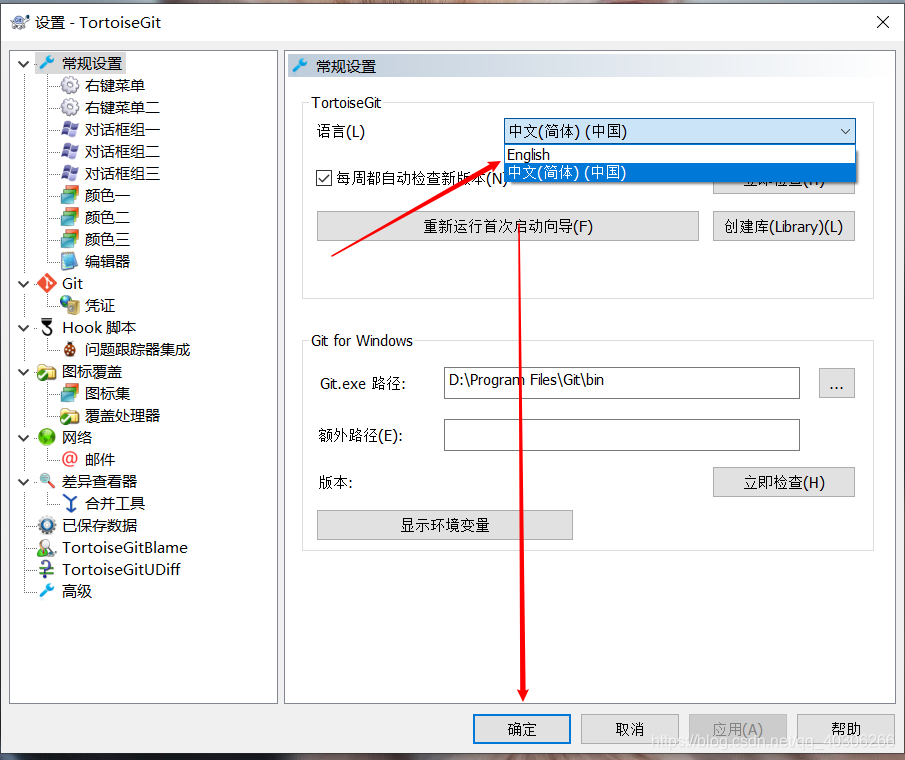Screen dimensions: 905x760
Task: Click the 确定 button
Action: click(x=522, y=729)
